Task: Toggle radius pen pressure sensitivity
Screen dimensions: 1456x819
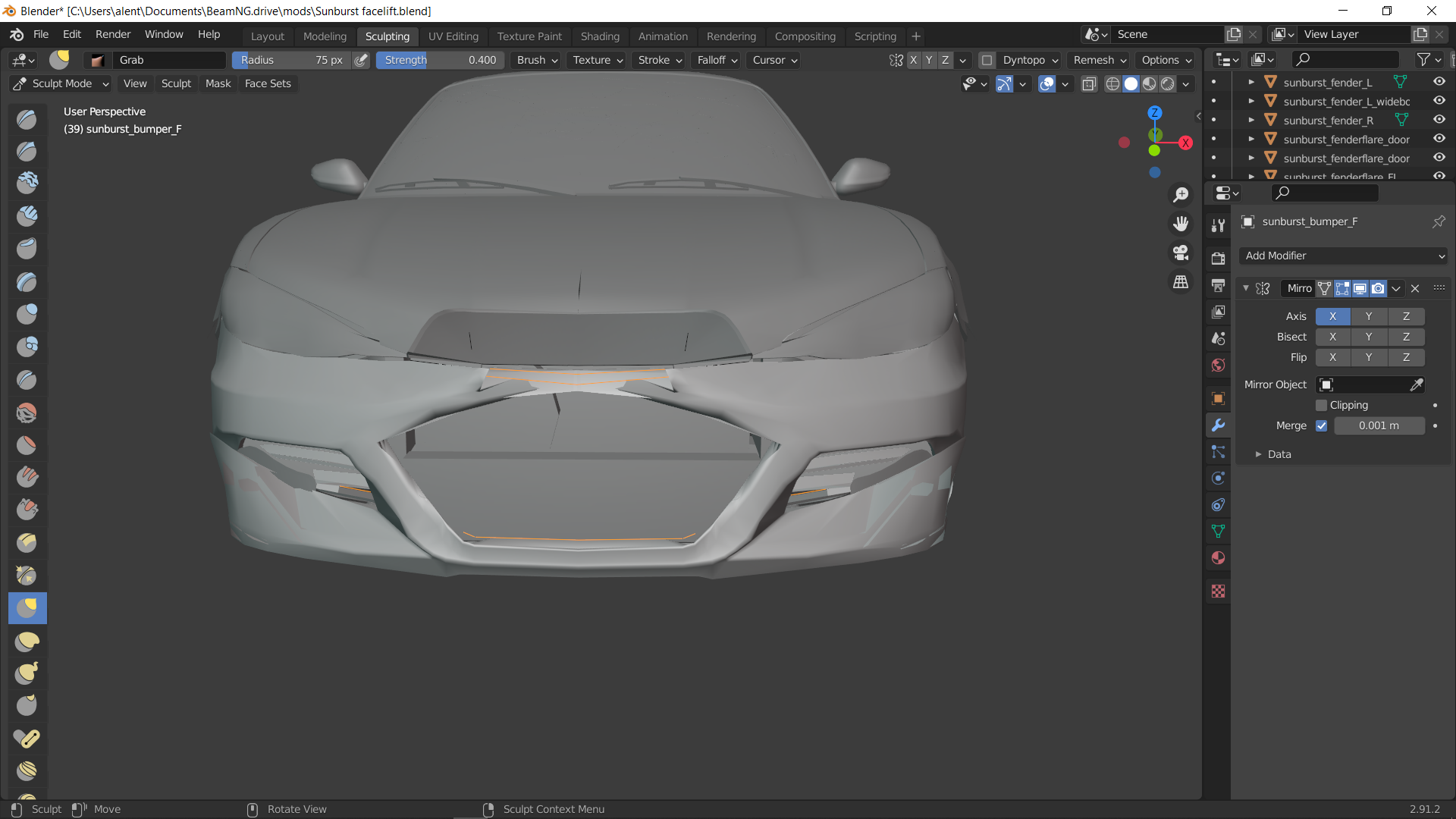Action: (x=361, y=60)
